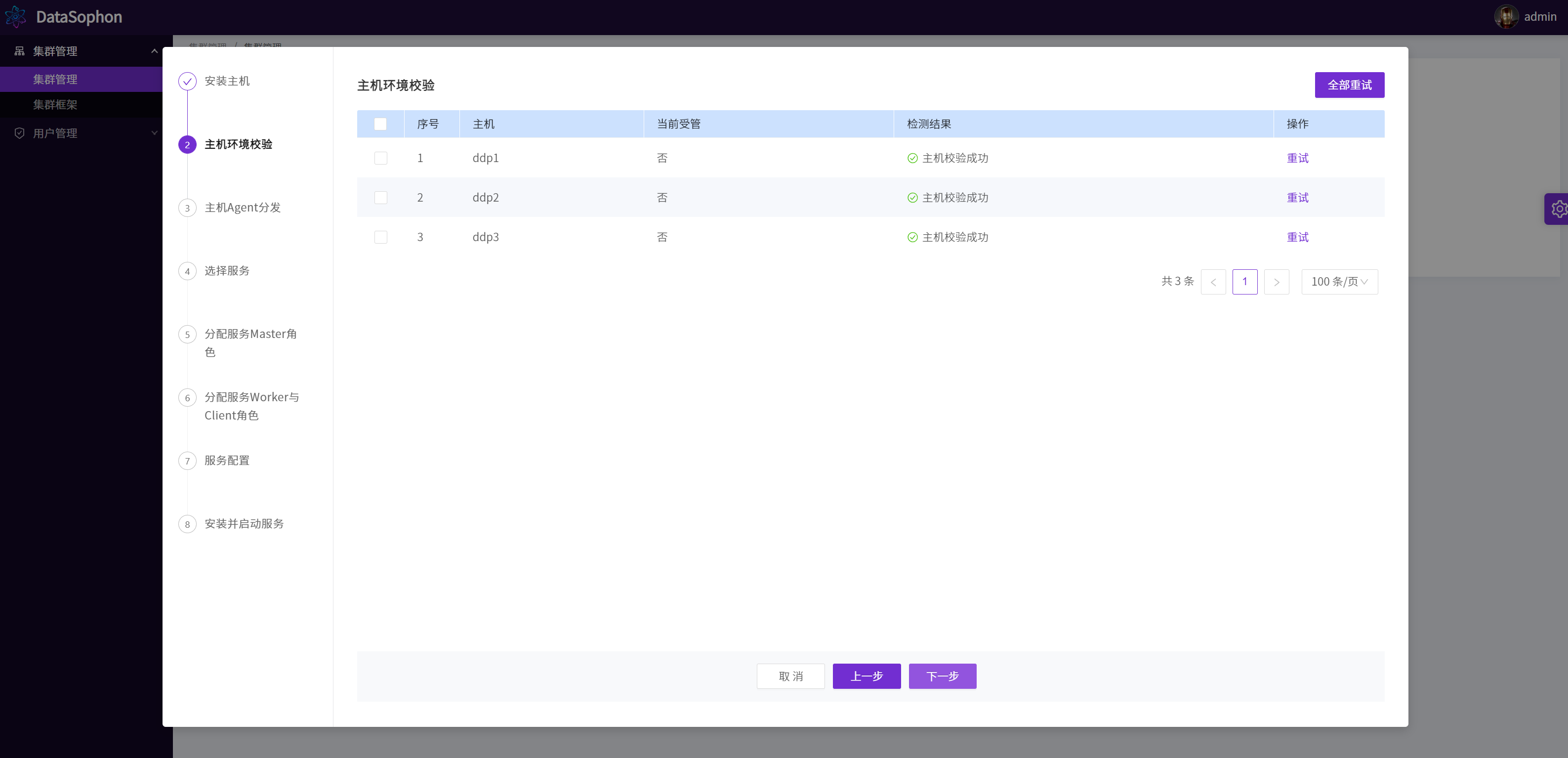Select the 主机环境校验 step label
This screenshot has width=1568, height=758.
(x=239, y=144)
